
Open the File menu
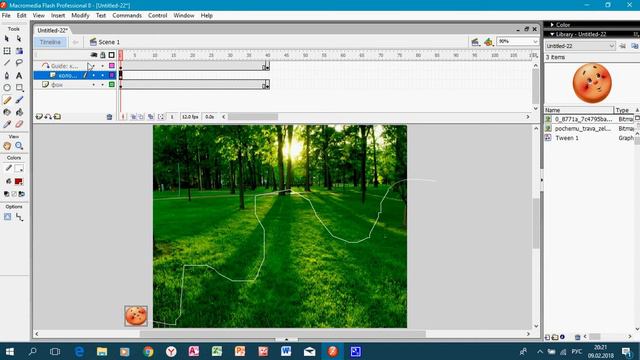pyautogui.click(x=6, y=16)
